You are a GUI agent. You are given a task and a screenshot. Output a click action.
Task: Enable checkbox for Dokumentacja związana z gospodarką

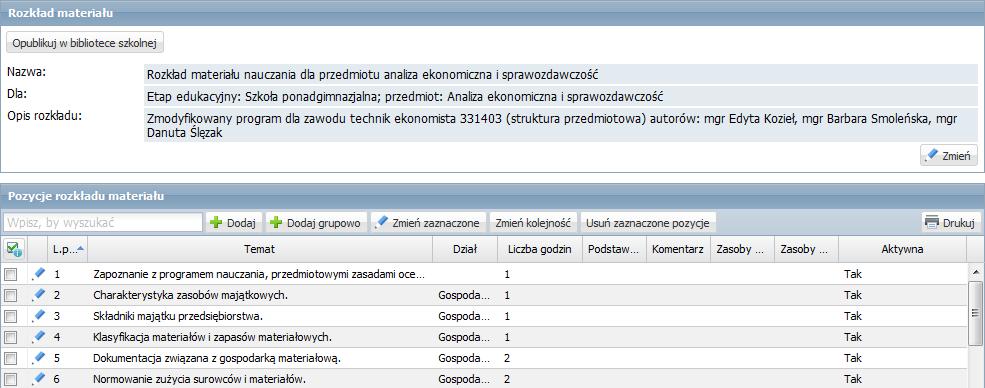point(10,359)
